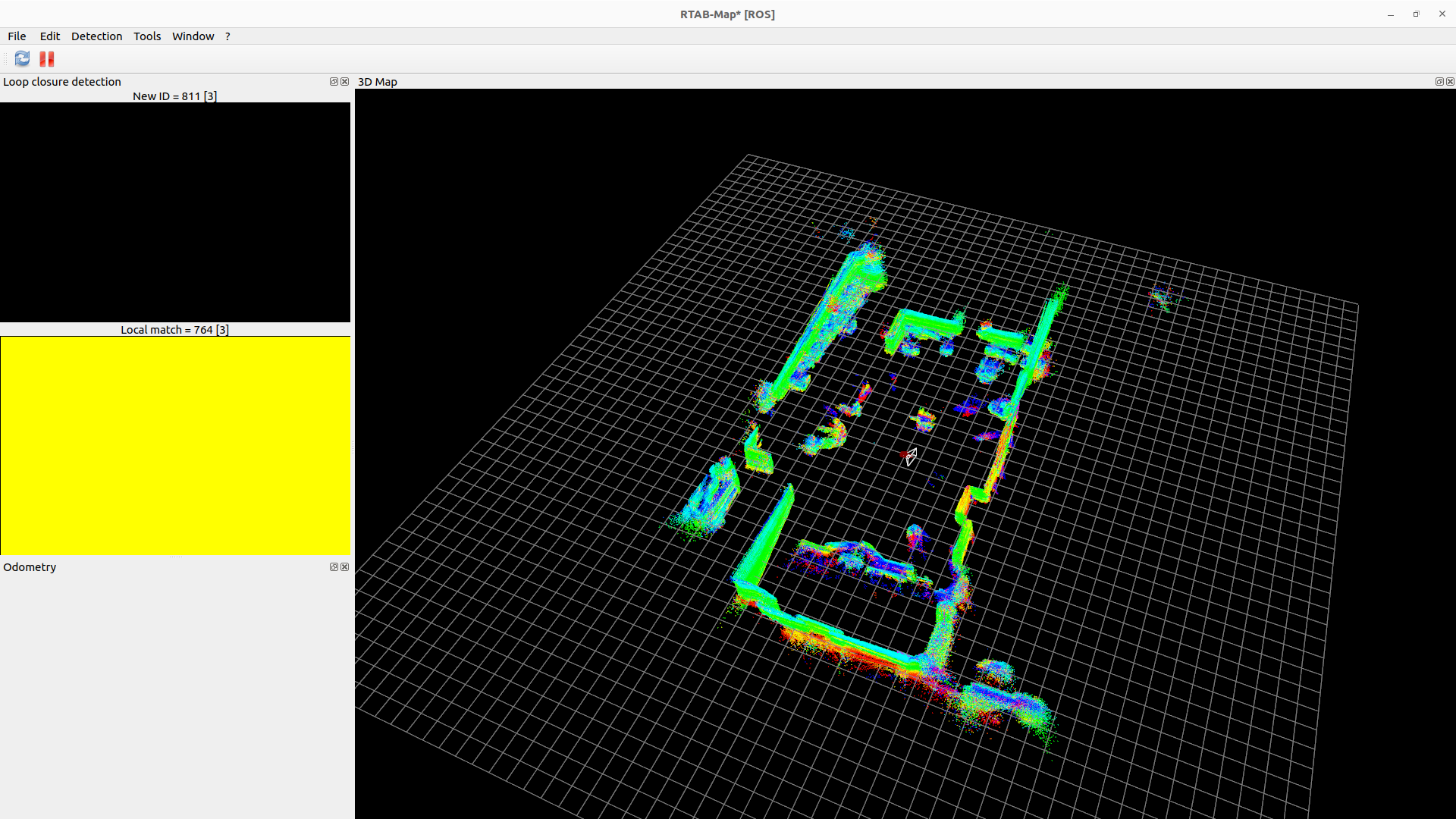Minimize the RTAB-Map window

(x=1391, y=14)
